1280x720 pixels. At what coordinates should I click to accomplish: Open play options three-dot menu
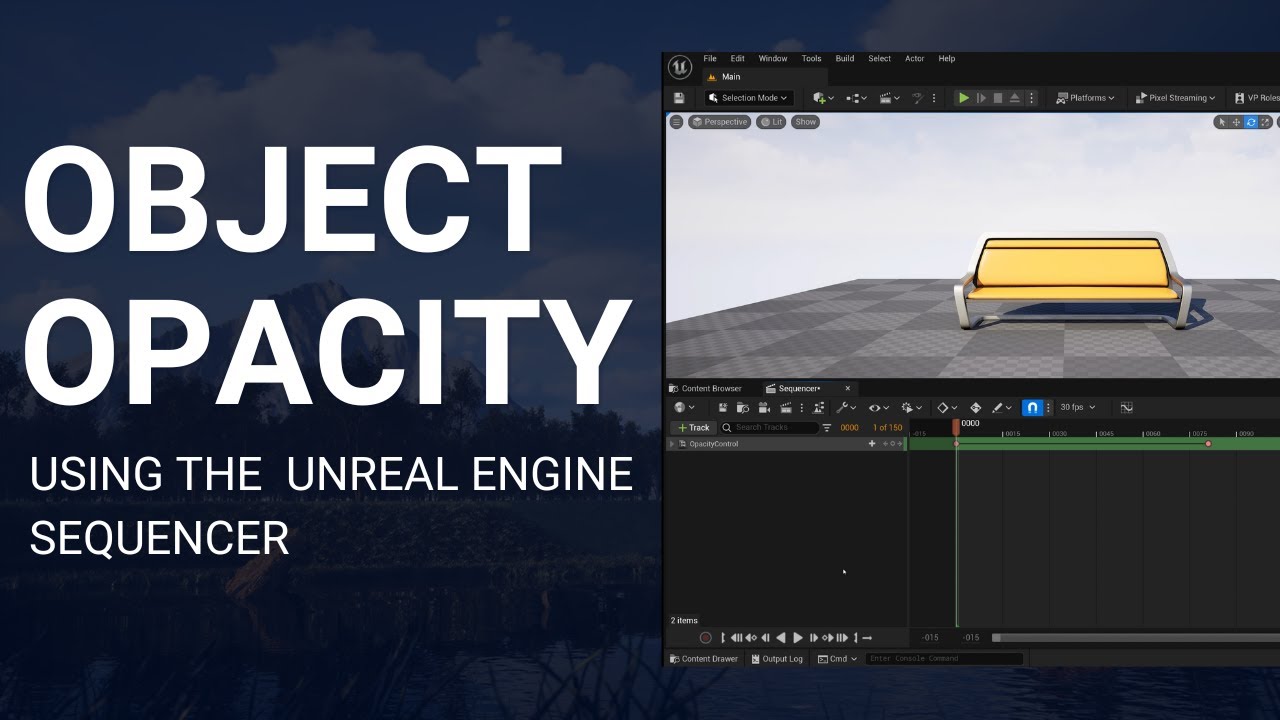(1032, 98)
